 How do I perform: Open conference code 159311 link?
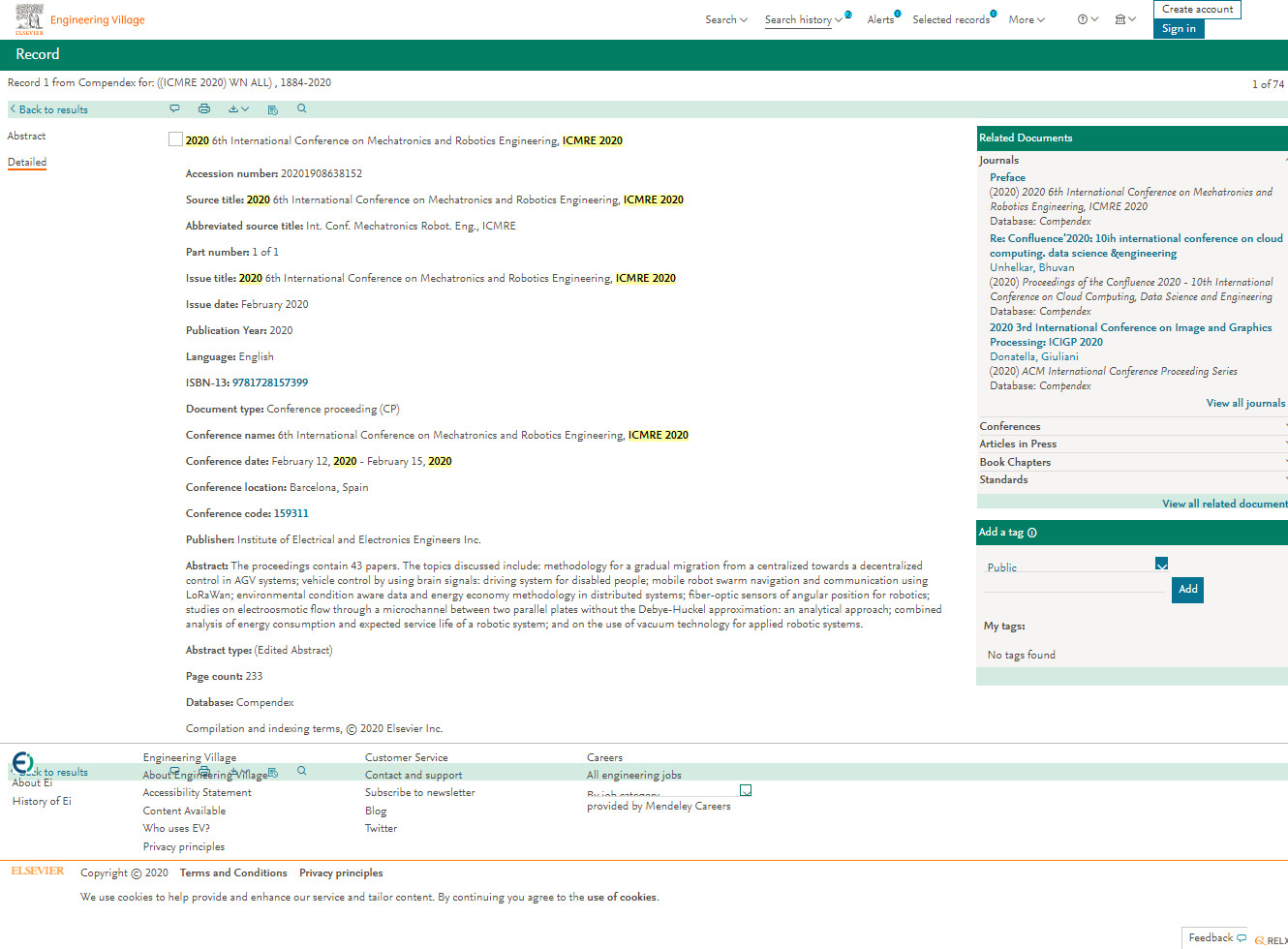click(x=291, y=513)
